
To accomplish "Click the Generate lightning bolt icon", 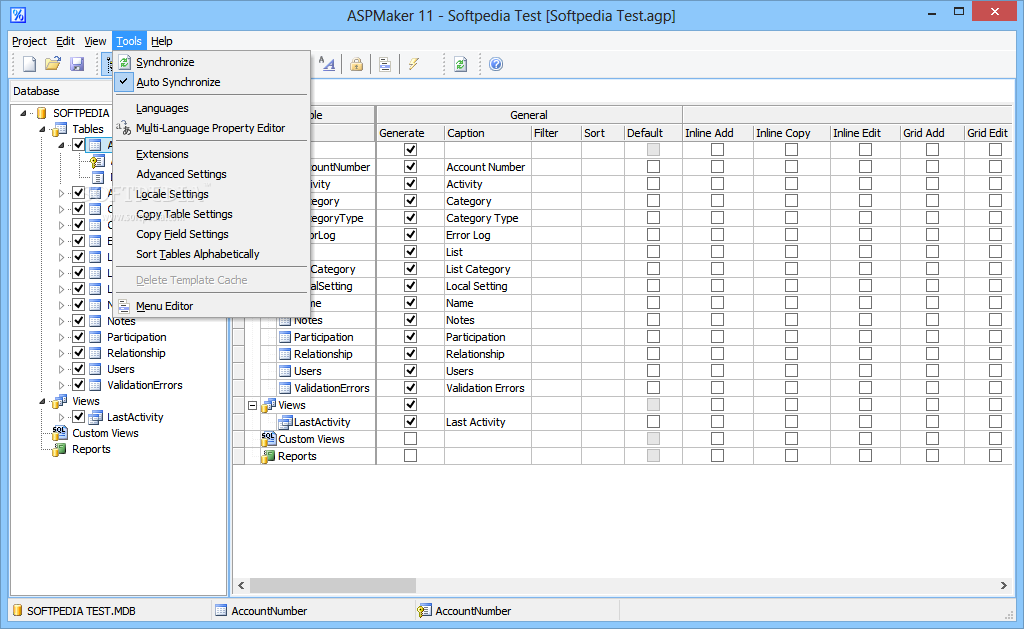I will (x=413, y=64).
